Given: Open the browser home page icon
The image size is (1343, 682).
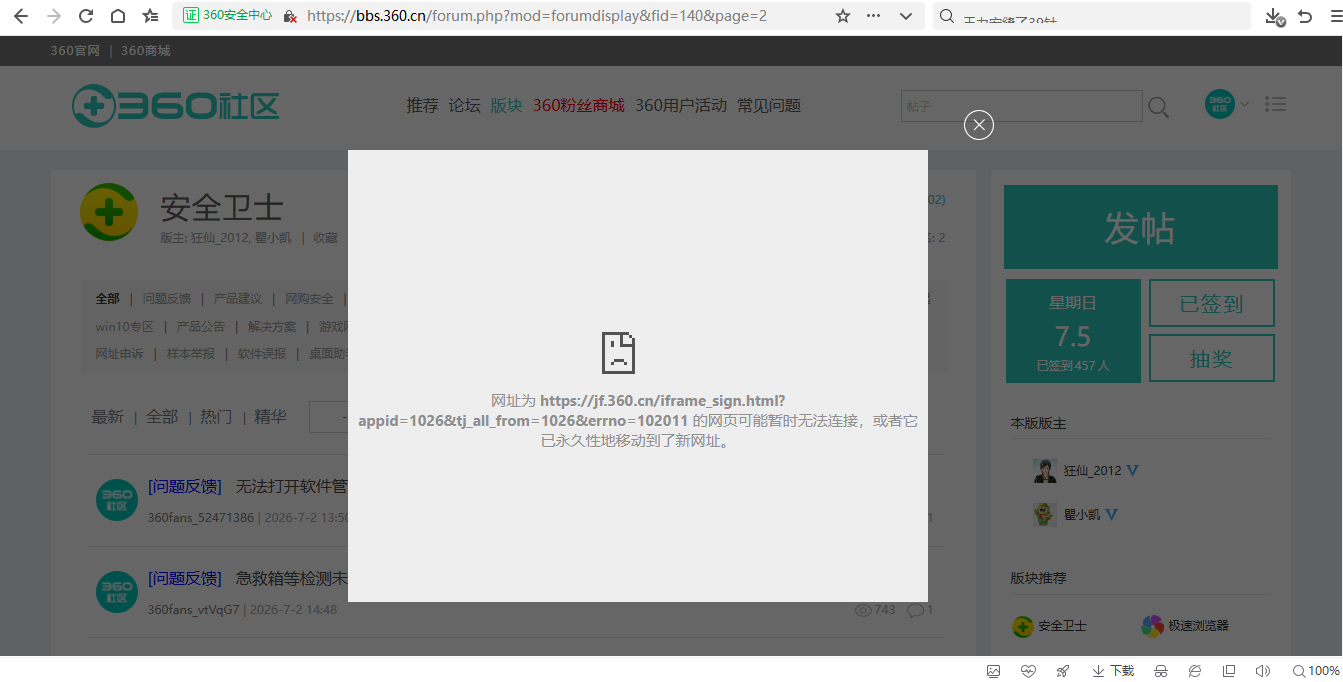Looking at the screenshot, I should coord(118,16).
